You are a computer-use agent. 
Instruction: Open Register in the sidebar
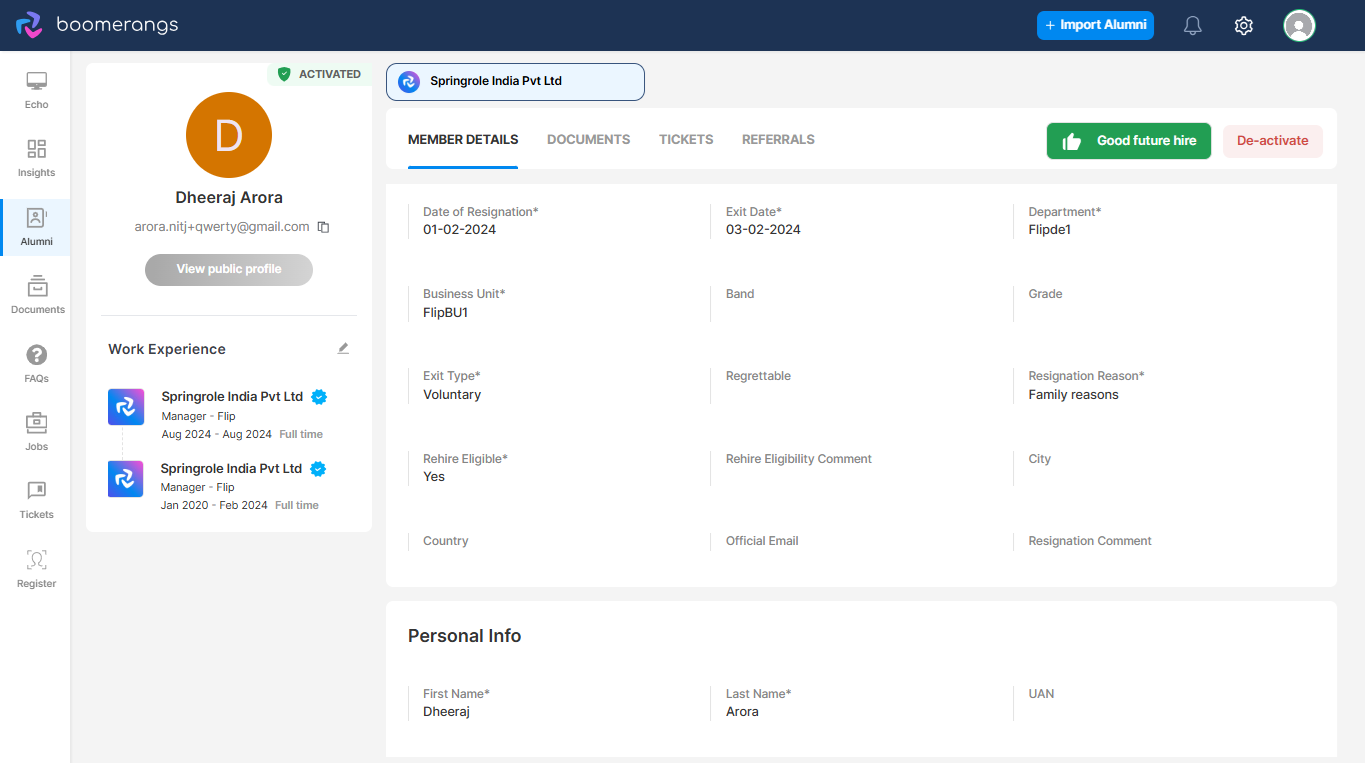[x=36, y=569]
